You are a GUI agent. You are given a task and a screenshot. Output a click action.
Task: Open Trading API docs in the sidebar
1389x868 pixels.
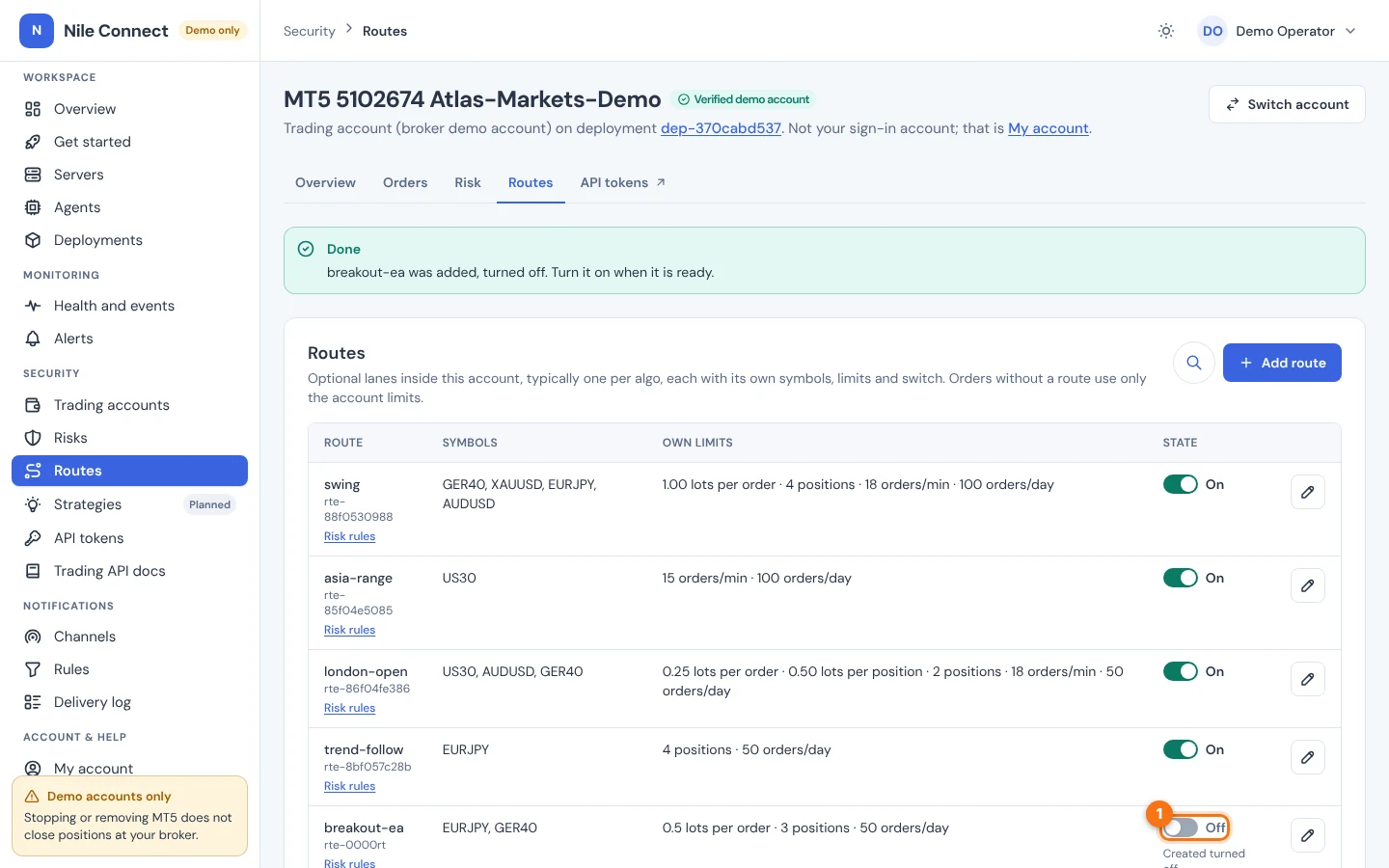tap(129, 571)
